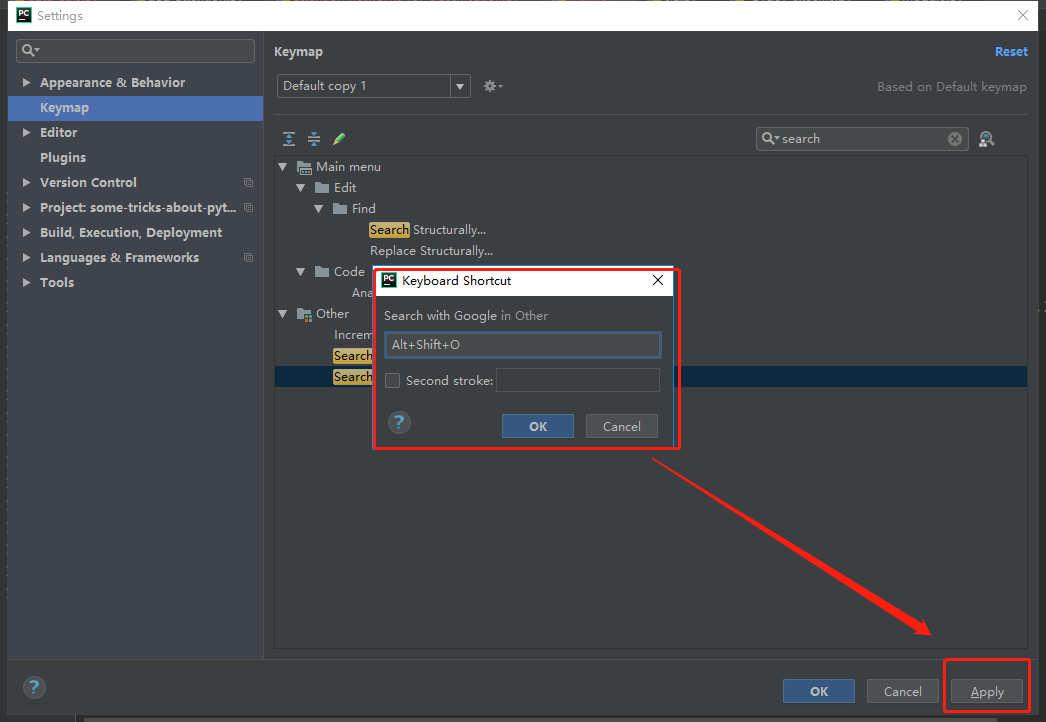The image size is (1046, 722).
Task: Click the Collapse All icon in keymap toolbar
Action: click(x=314, y=138)
